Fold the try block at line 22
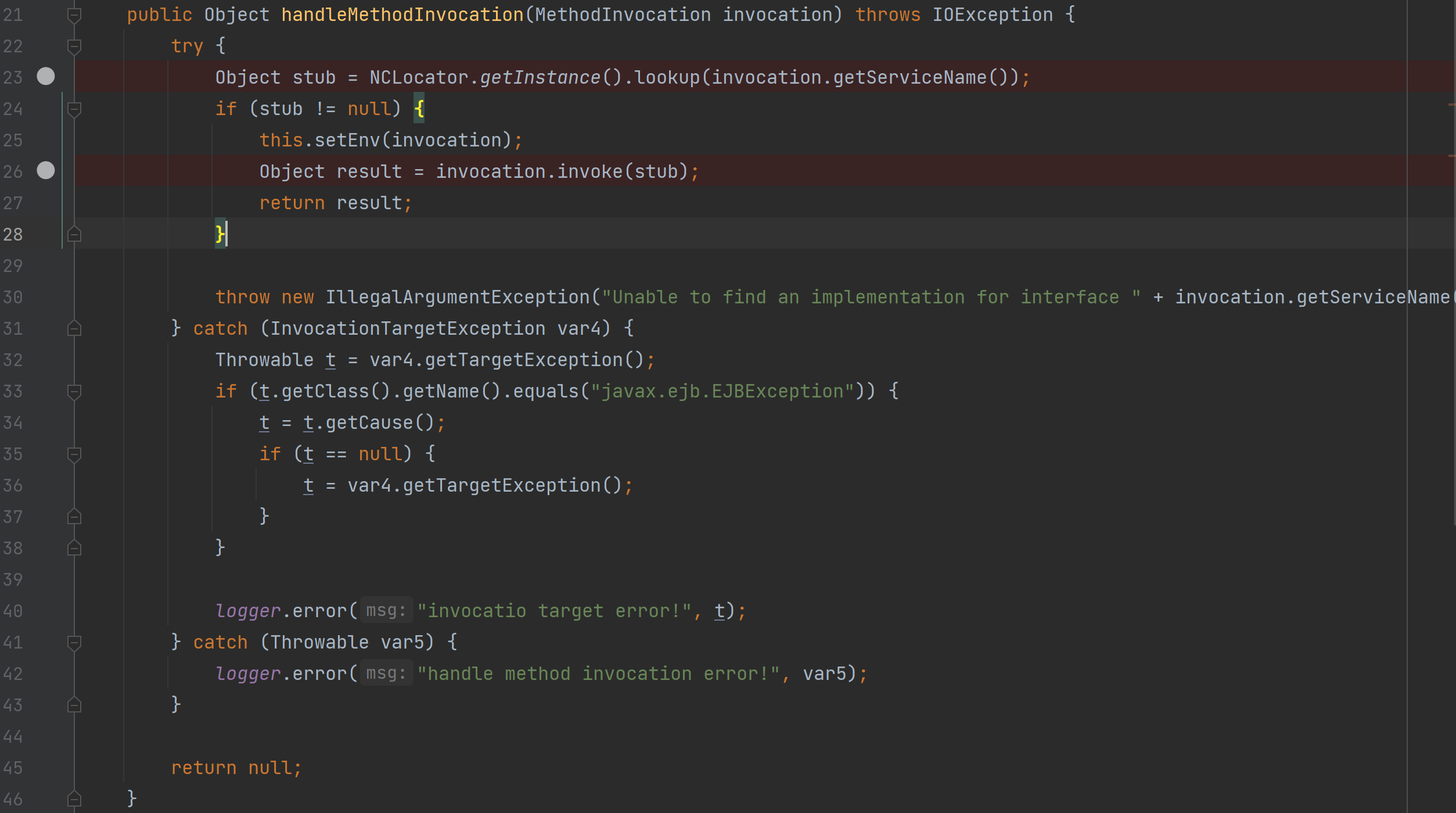 (x=74, y=46)
